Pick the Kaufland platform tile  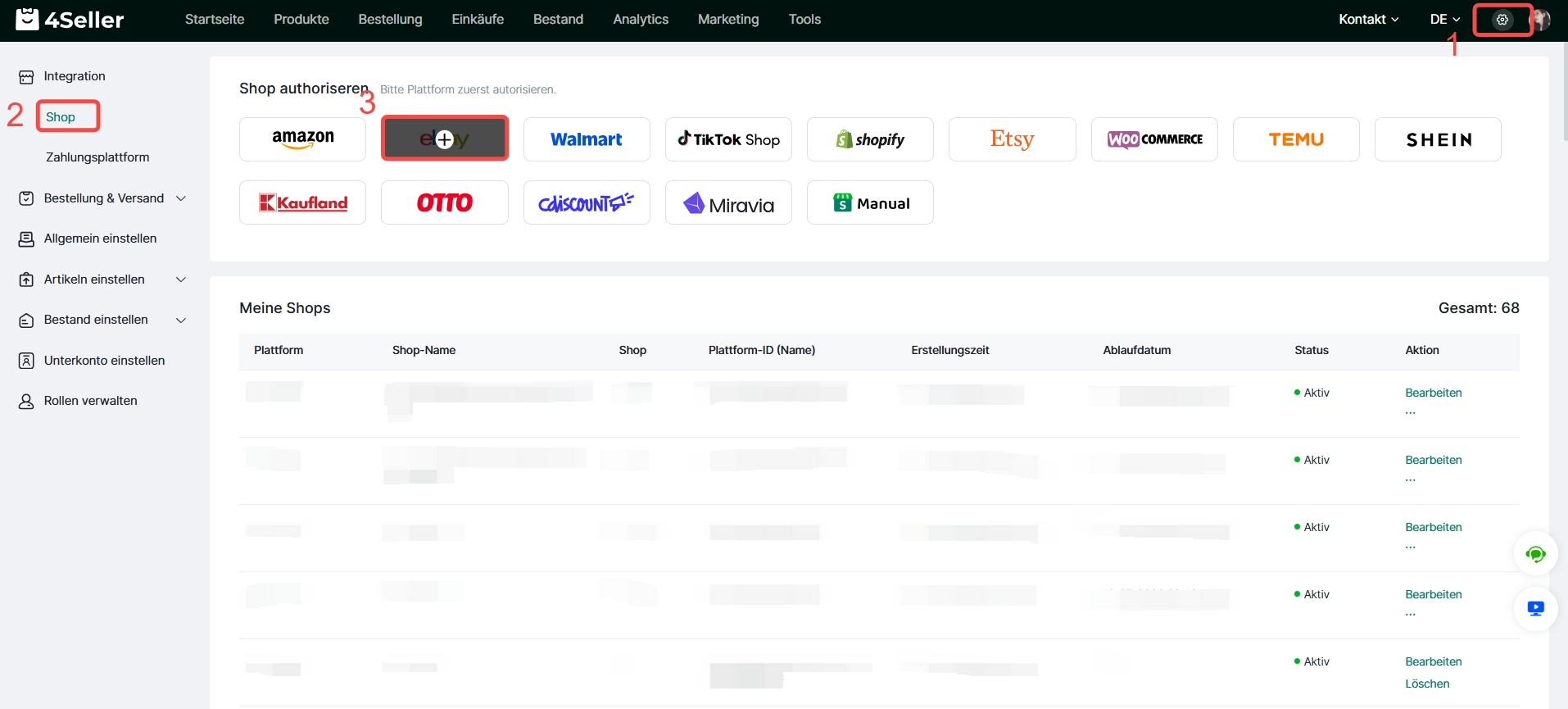tap(302, 202)
